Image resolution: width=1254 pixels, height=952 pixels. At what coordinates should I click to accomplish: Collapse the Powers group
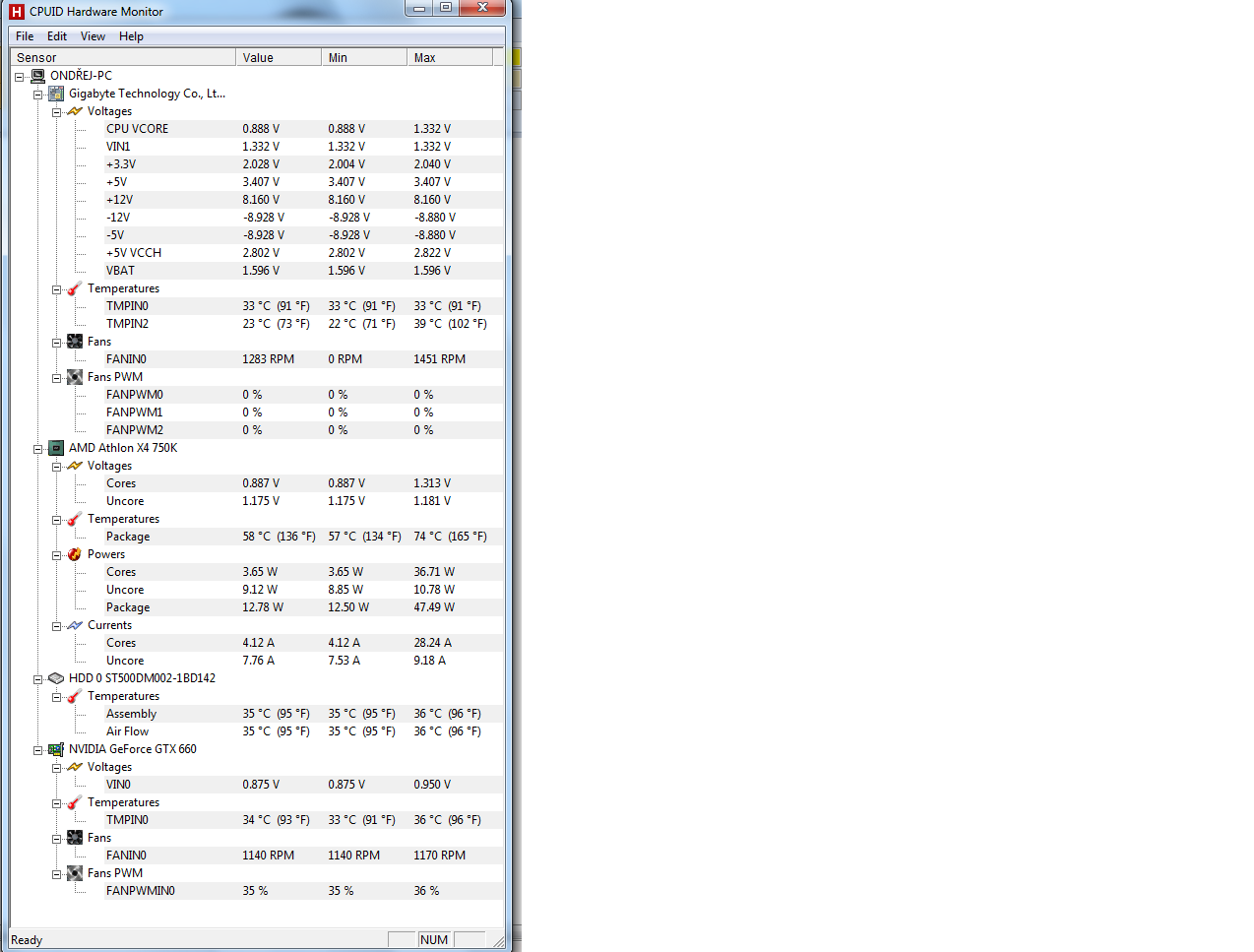pyautogui.click(x=56, y=555)
